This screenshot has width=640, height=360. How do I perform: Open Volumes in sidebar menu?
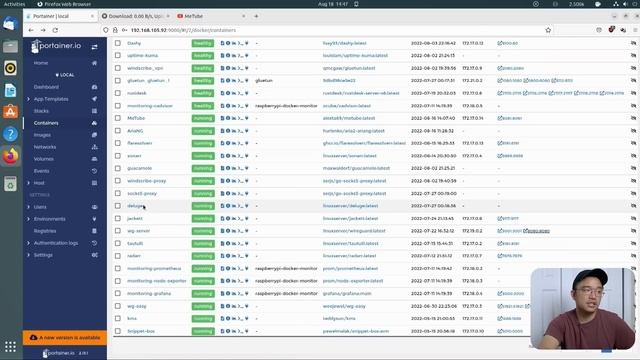tap(44, 159)
